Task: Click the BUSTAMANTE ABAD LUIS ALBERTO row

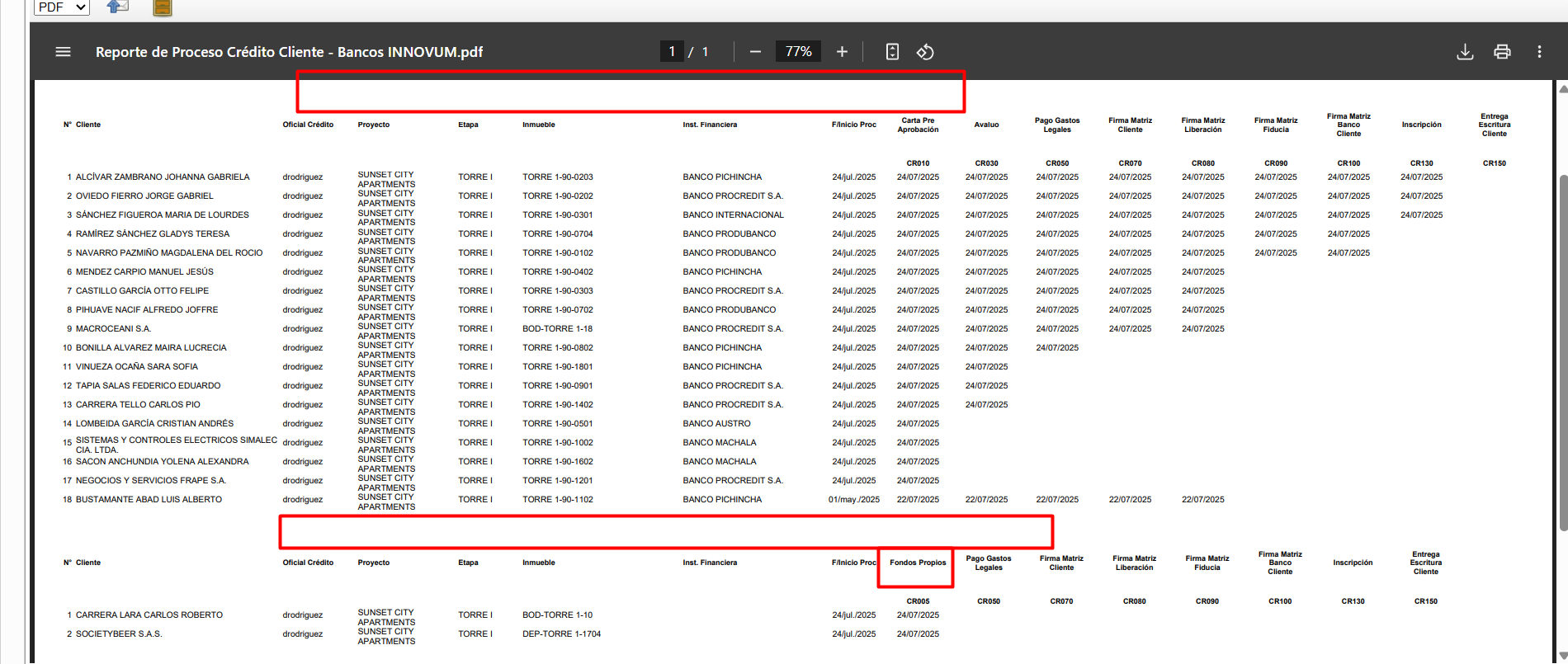Action: pyautogui.click(x=149, y=500)
